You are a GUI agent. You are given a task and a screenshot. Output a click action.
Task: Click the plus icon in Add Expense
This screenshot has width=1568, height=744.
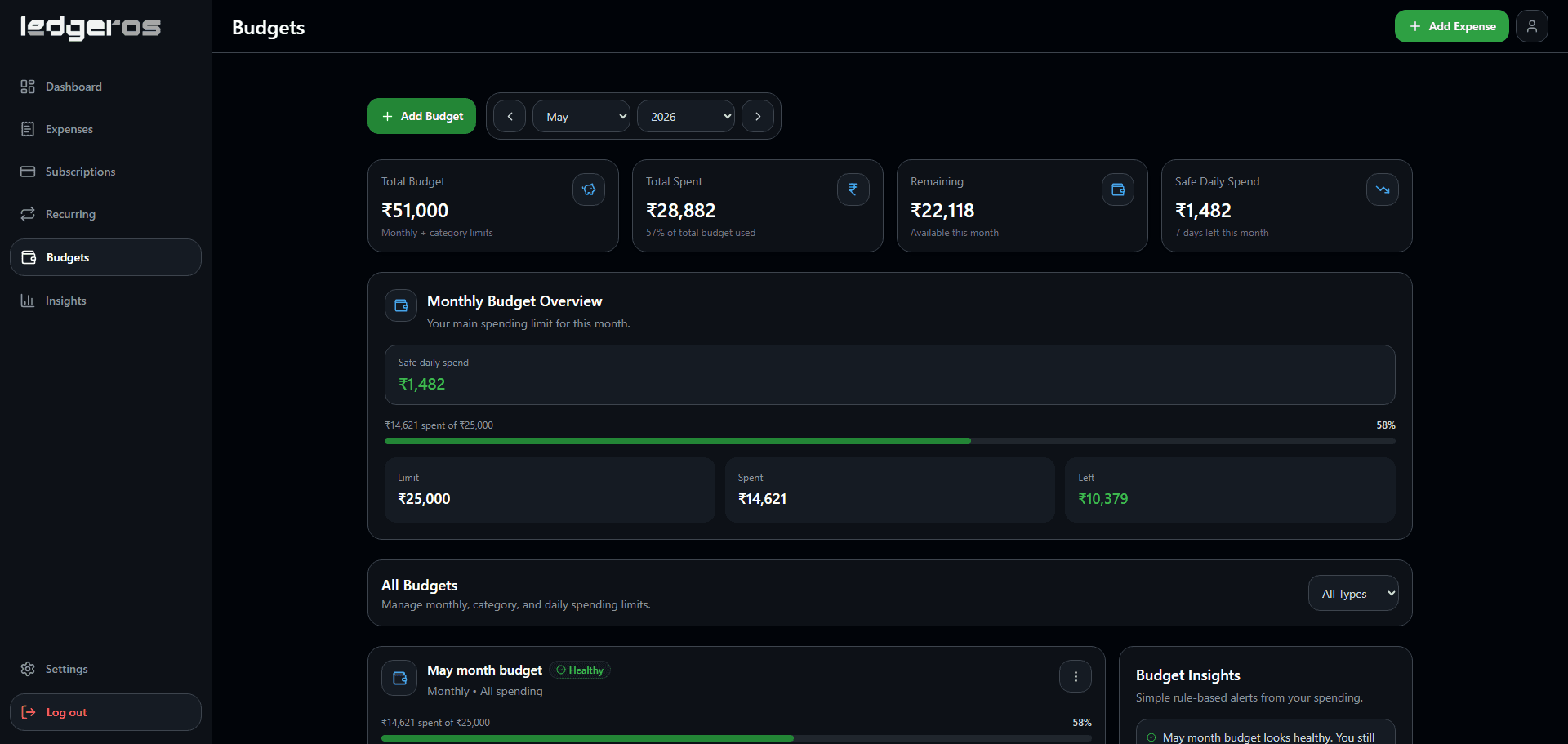[1415, 26]
